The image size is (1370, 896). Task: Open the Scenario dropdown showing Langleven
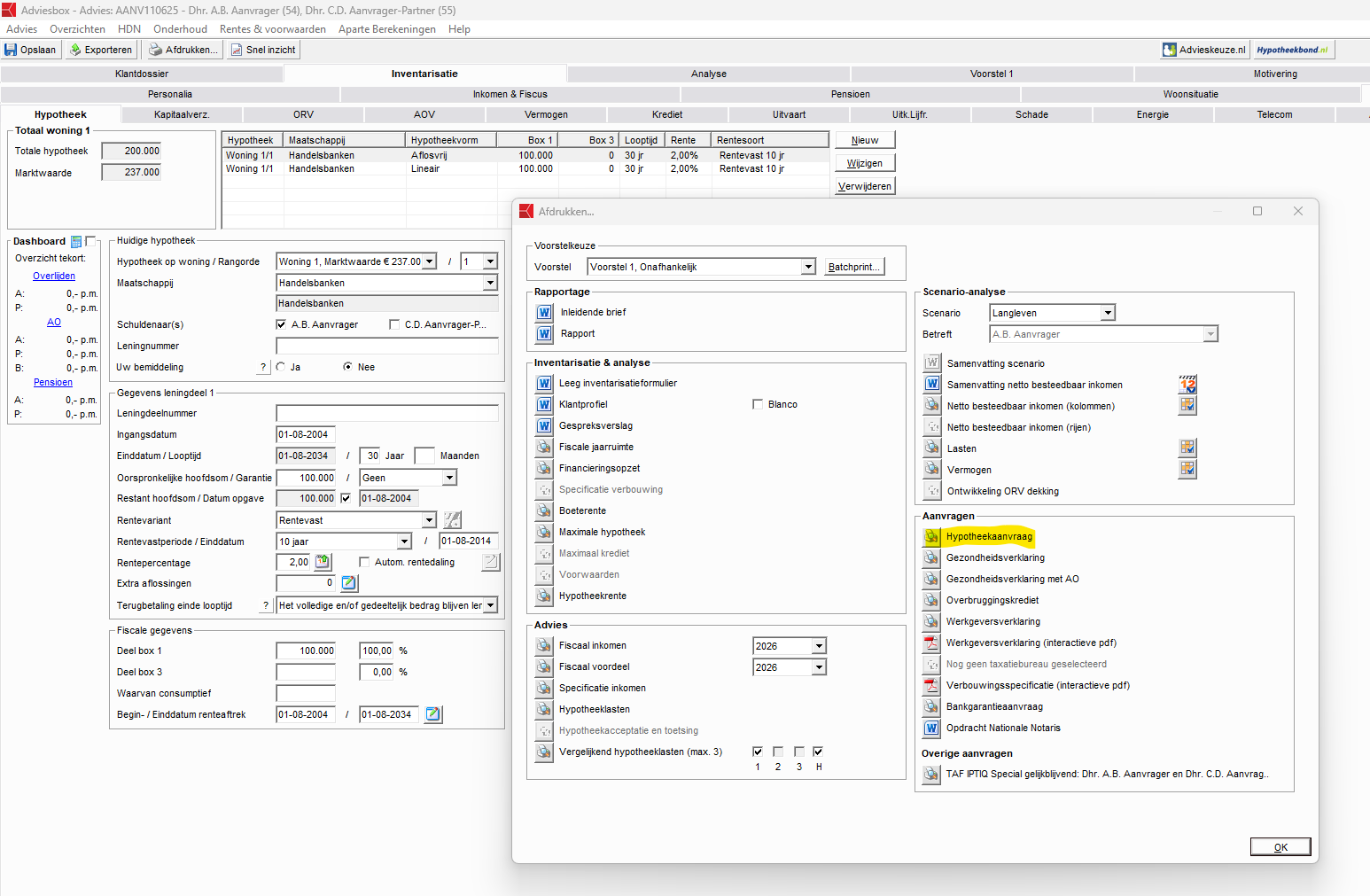pyautogui.click(x=1108, y=313)
